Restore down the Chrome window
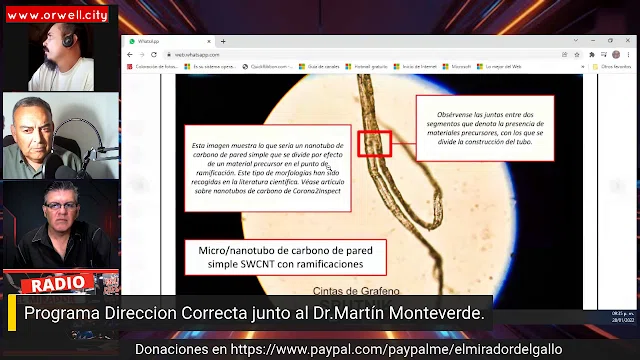The image size is (640, 360). pyautogui.click(x=611, y=40)
